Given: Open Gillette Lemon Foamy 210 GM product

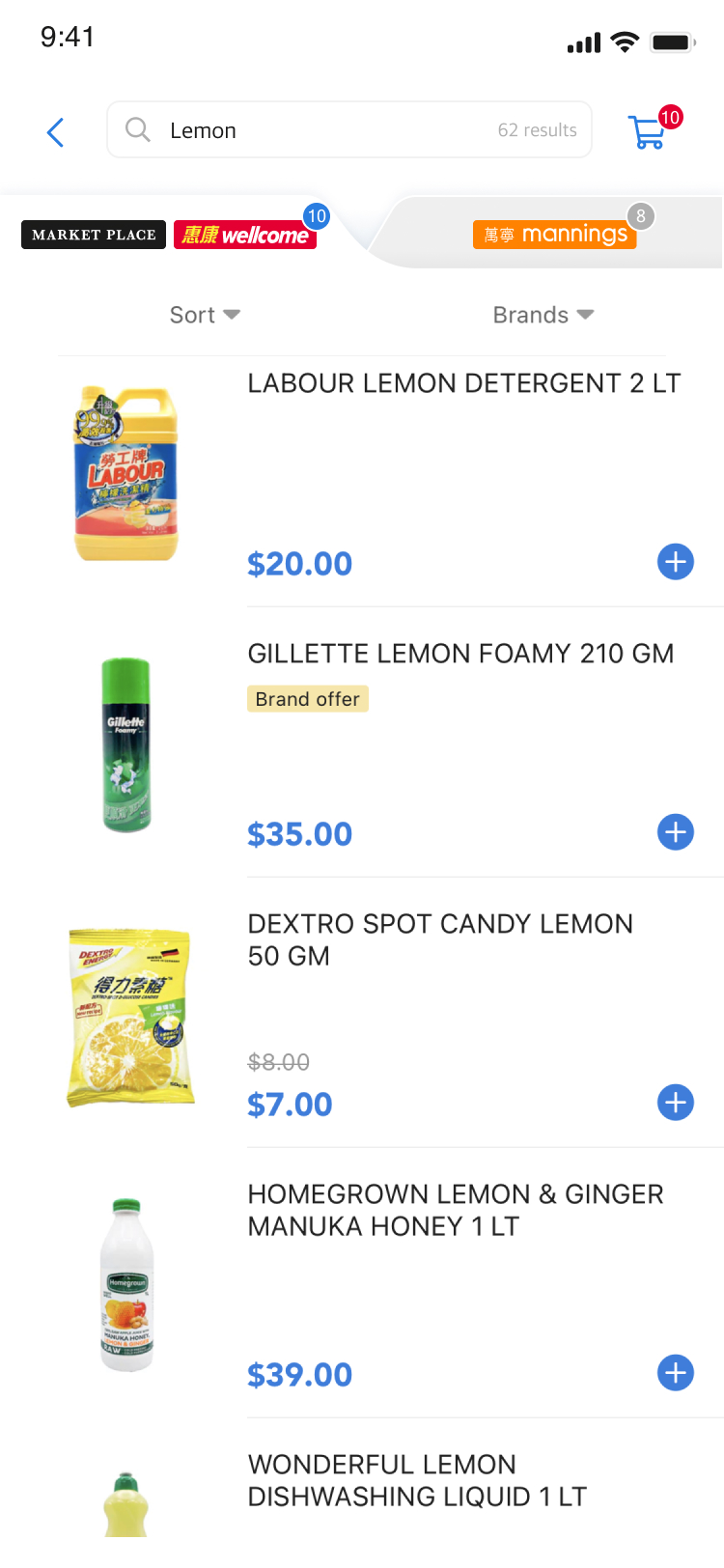Looking at the screenshot, I should (460, 654).
